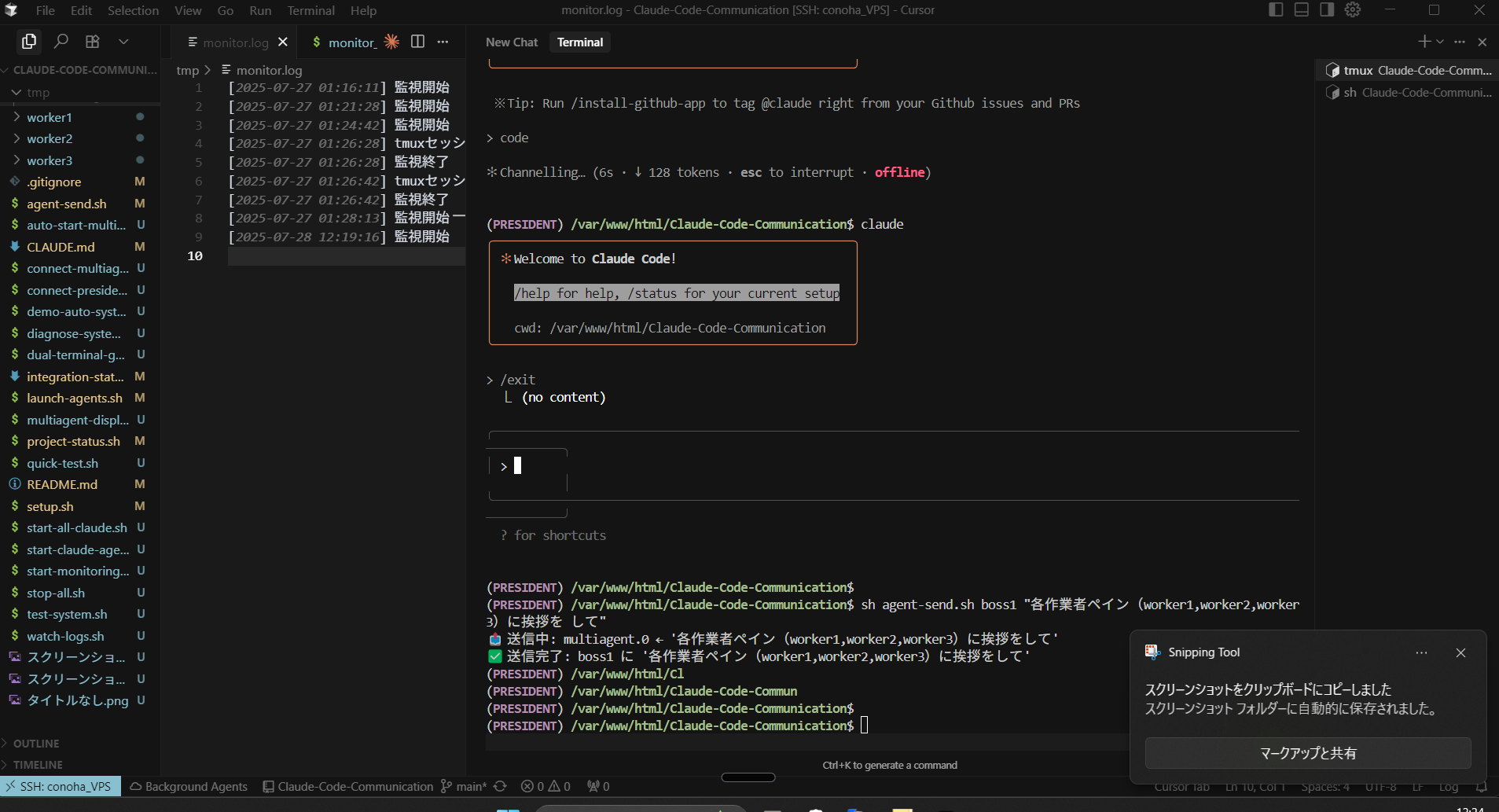The image size is (1499, 812).
Task: Open タイトルなし.png image file
Action: [79, 700]
